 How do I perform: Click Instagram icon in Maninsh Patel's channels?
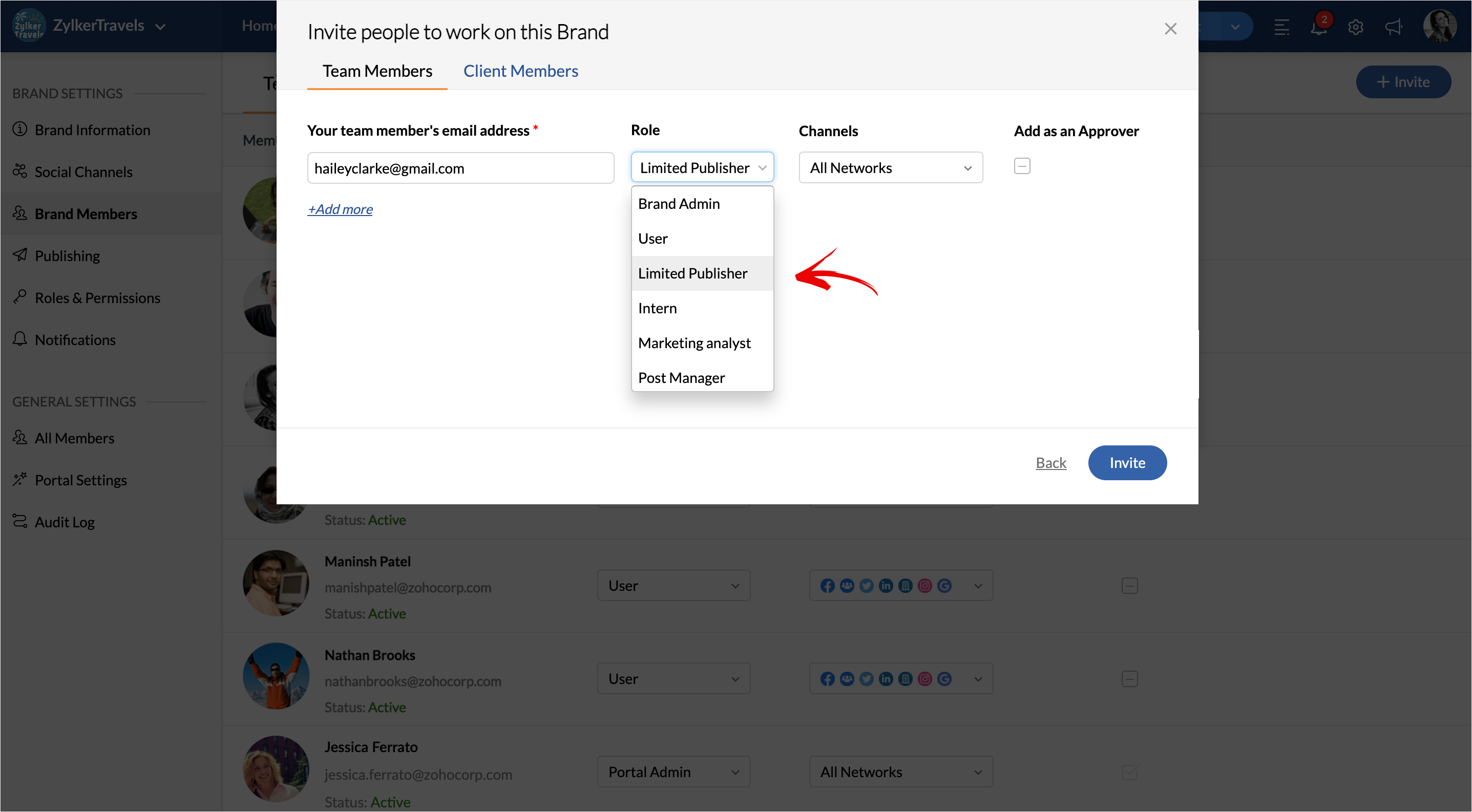[924, 586]
